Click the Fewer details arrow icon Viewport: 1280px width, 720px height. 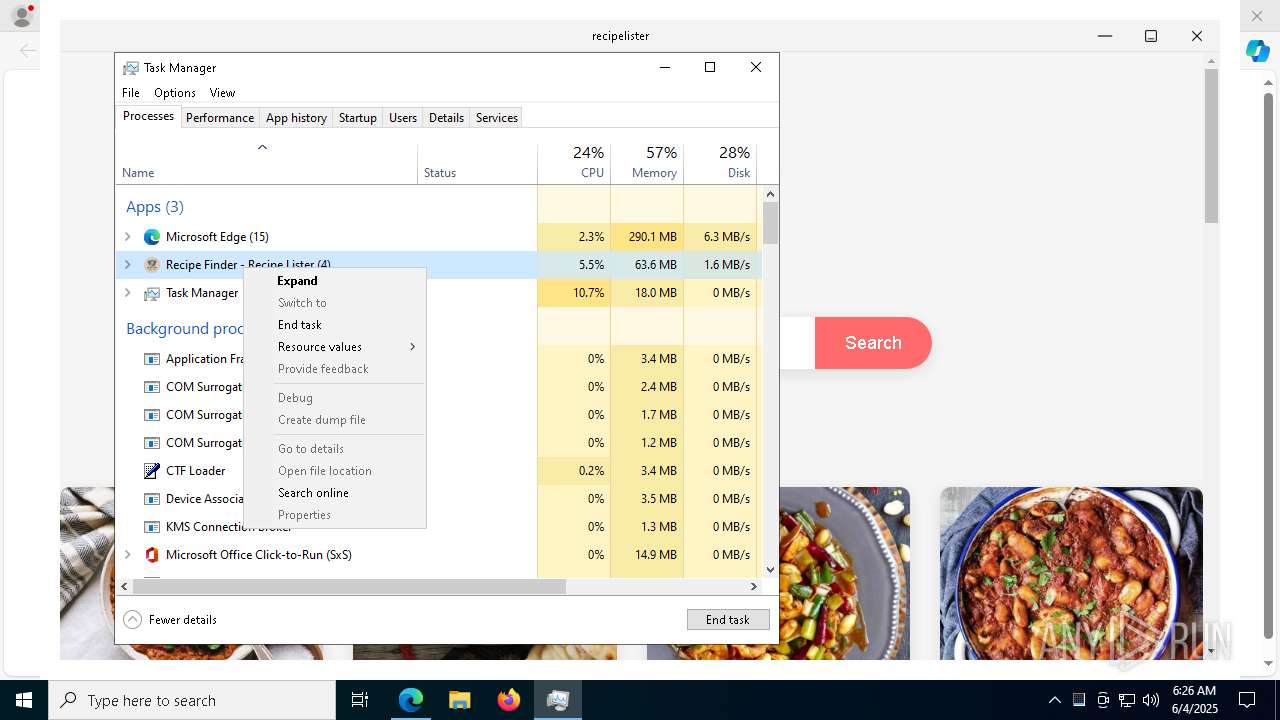pyautogui.click(x=132, y=620)
